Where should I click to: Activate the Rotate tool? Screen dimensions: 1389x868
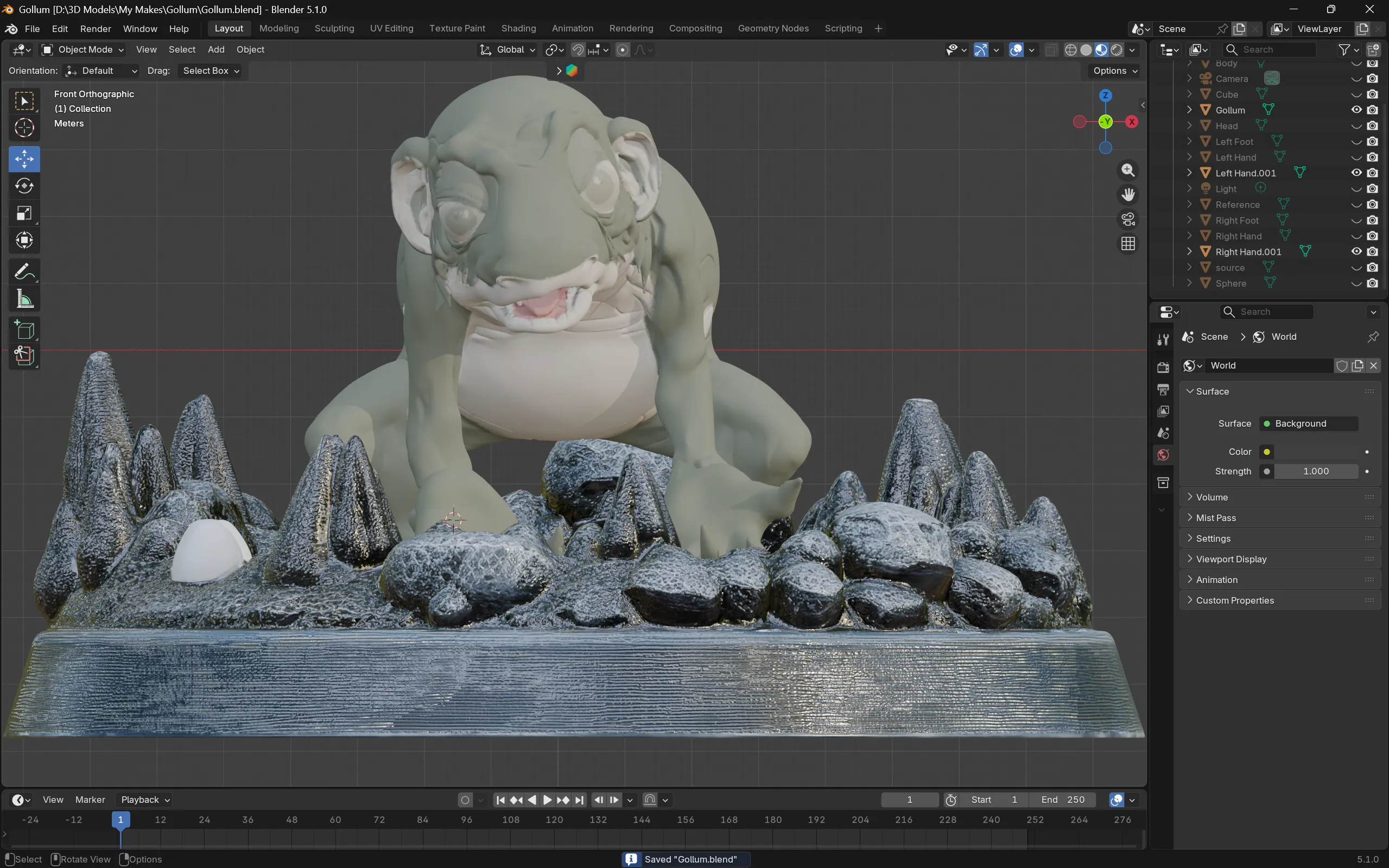pyautogui.click(x=24, y=186)
